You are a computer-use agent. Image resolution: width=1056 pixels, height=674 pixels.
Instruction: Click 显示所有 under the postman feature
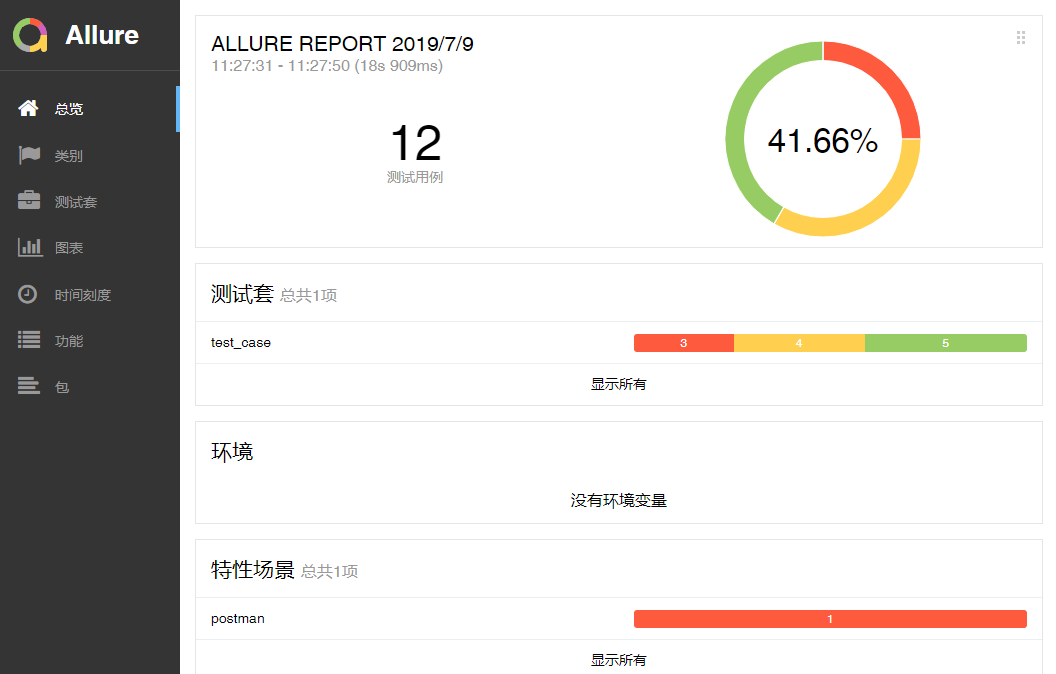point(618,660)
